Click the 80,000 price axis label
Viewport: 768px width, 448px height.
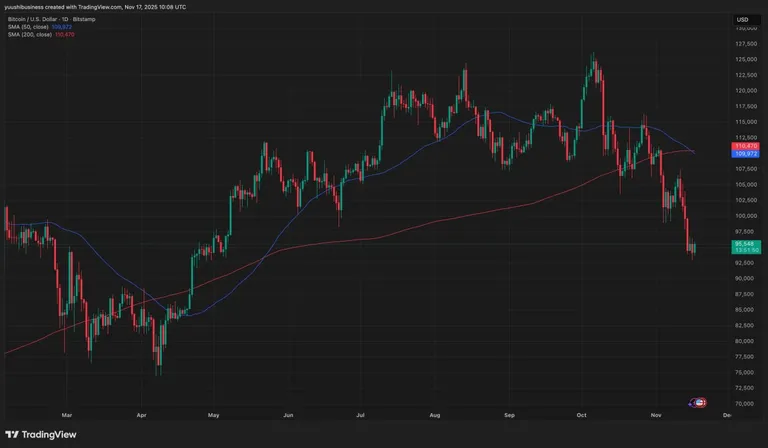pos(744,341)
